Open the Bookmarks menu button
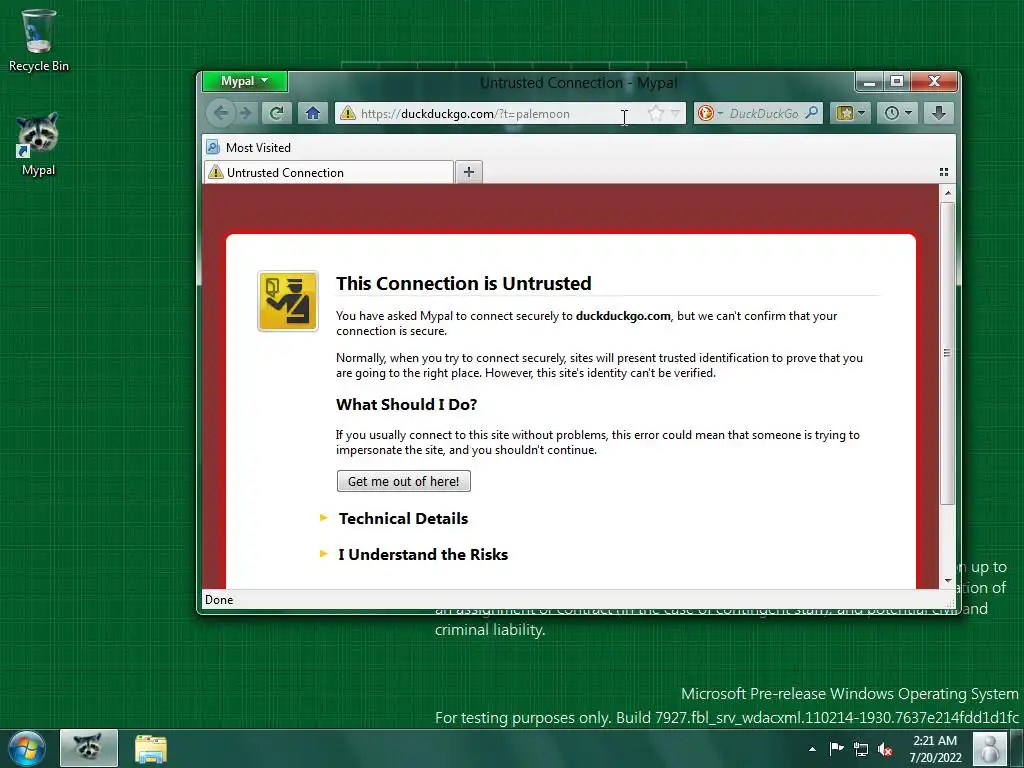This screenshot has height=768, width=1024. click(x=850, y=113)
